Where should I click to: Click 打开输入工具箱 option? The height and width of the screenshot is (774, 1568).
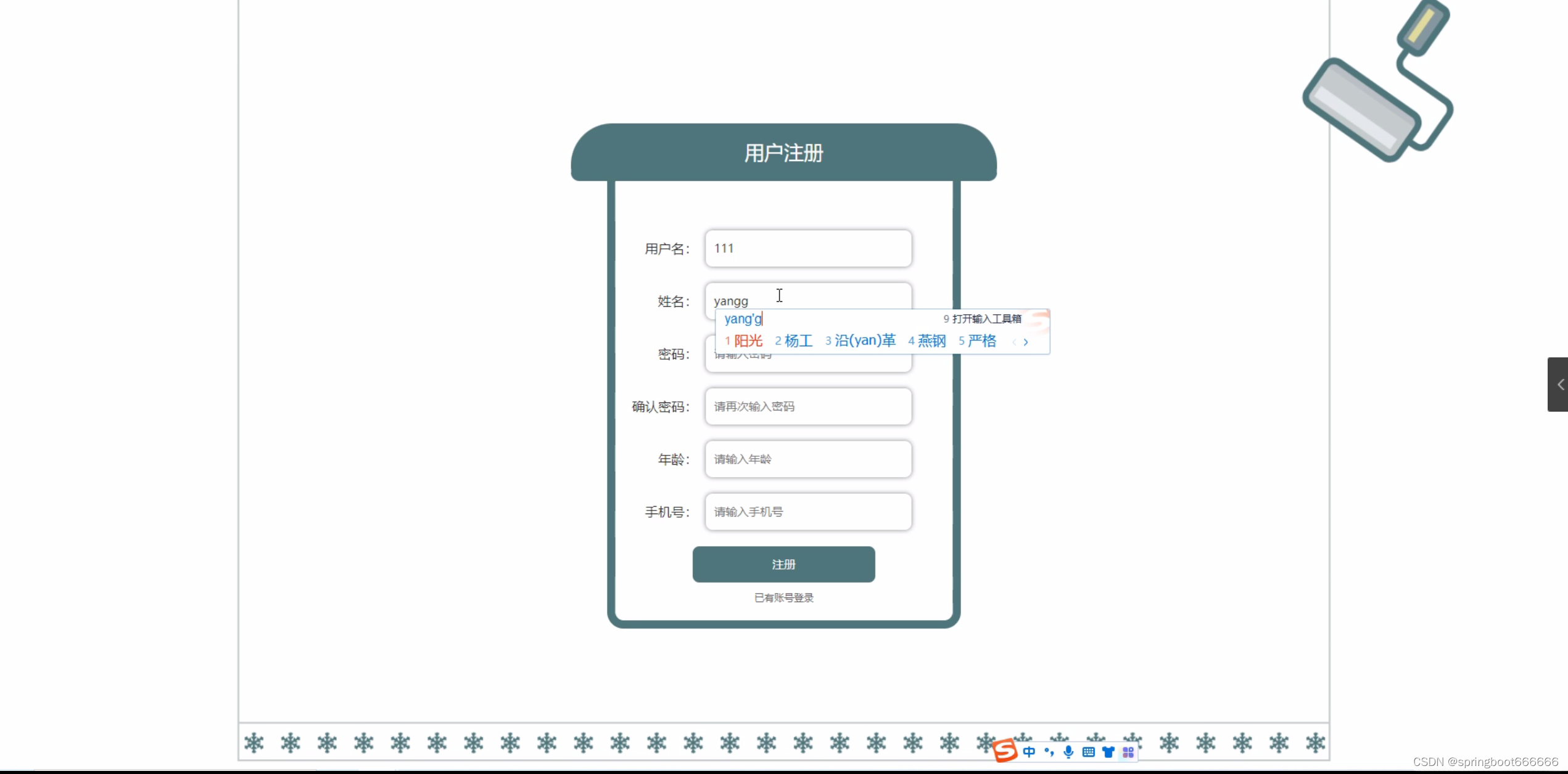[x=986, y=318]
